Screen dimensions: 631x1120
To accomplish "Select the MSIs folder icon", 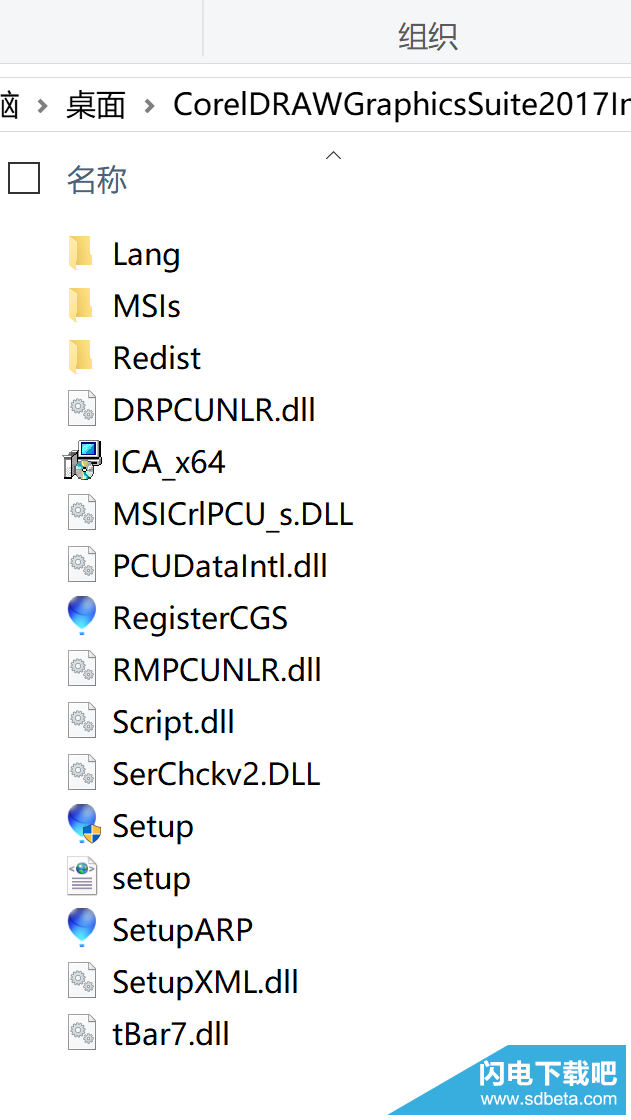I will pos(81,306).
